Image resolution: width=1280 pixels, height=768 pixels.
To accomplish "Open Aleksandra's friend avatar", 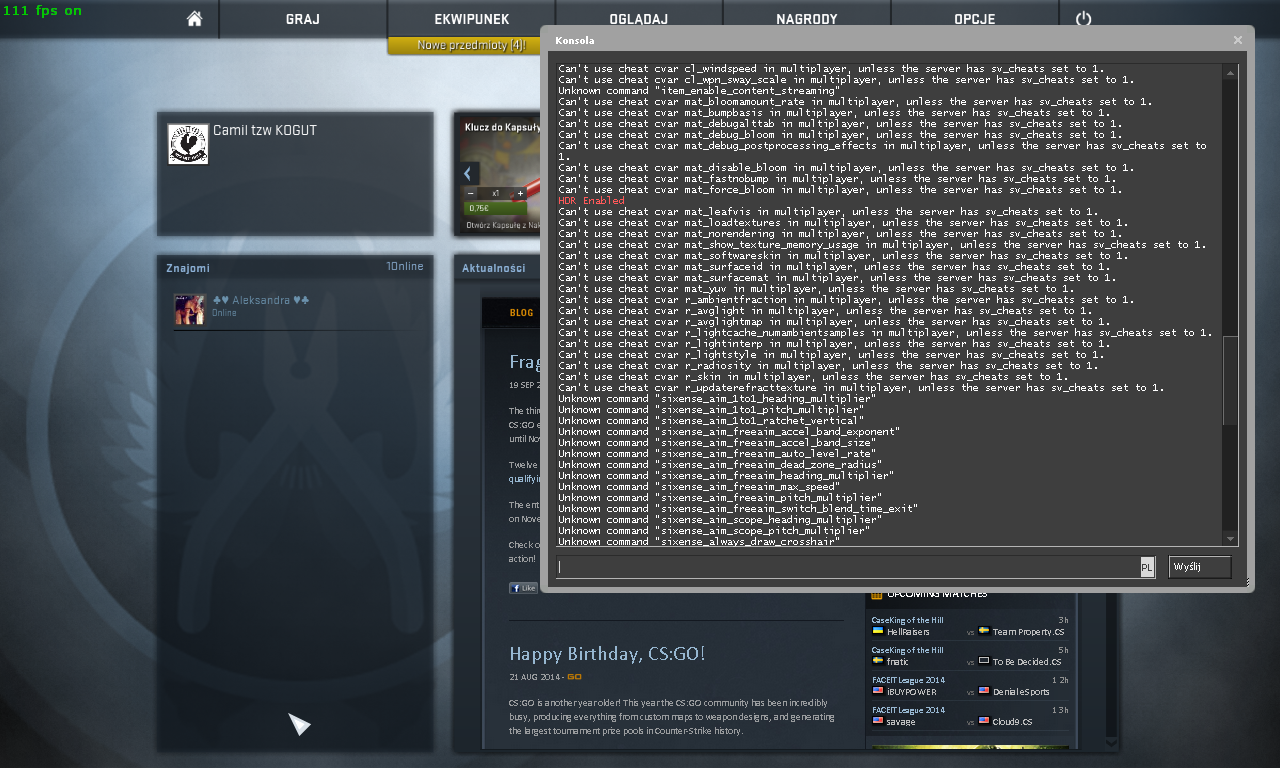I will 189,309.
